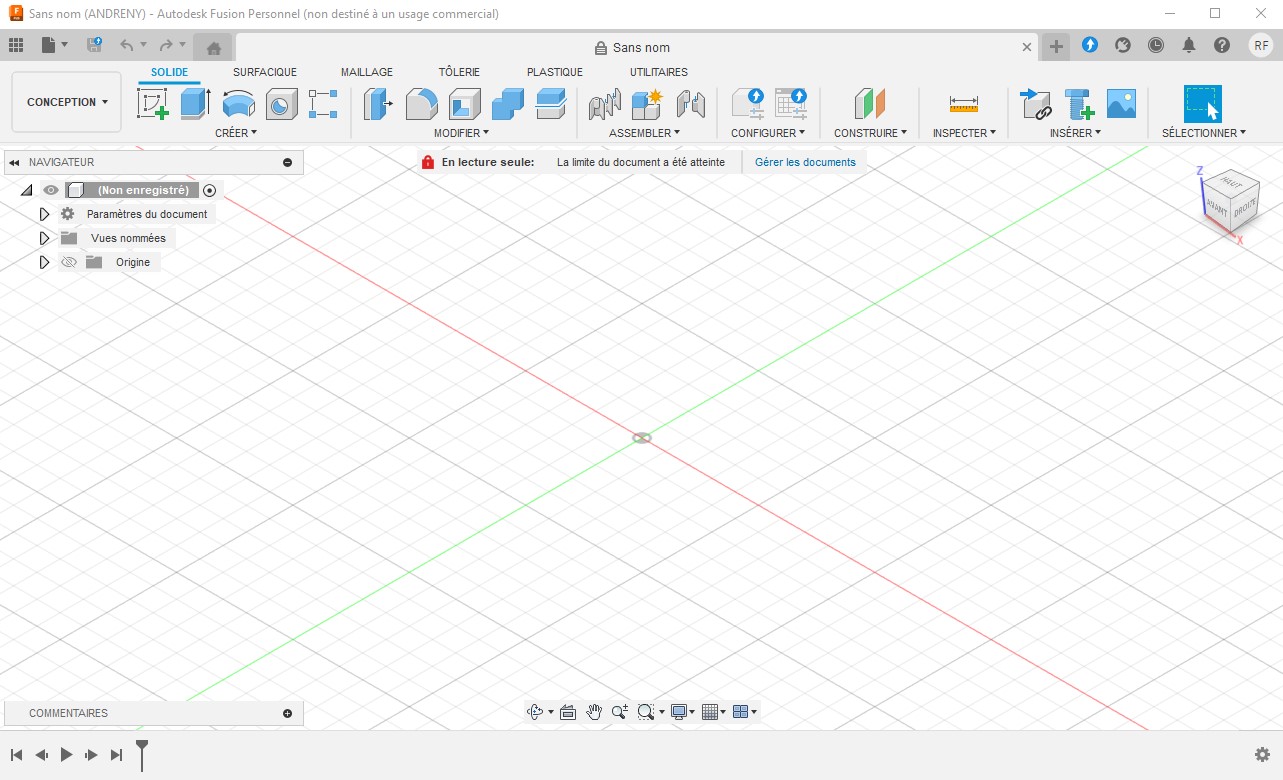Click the timeline Play button

pyautogui.click(x=66, y=755)
